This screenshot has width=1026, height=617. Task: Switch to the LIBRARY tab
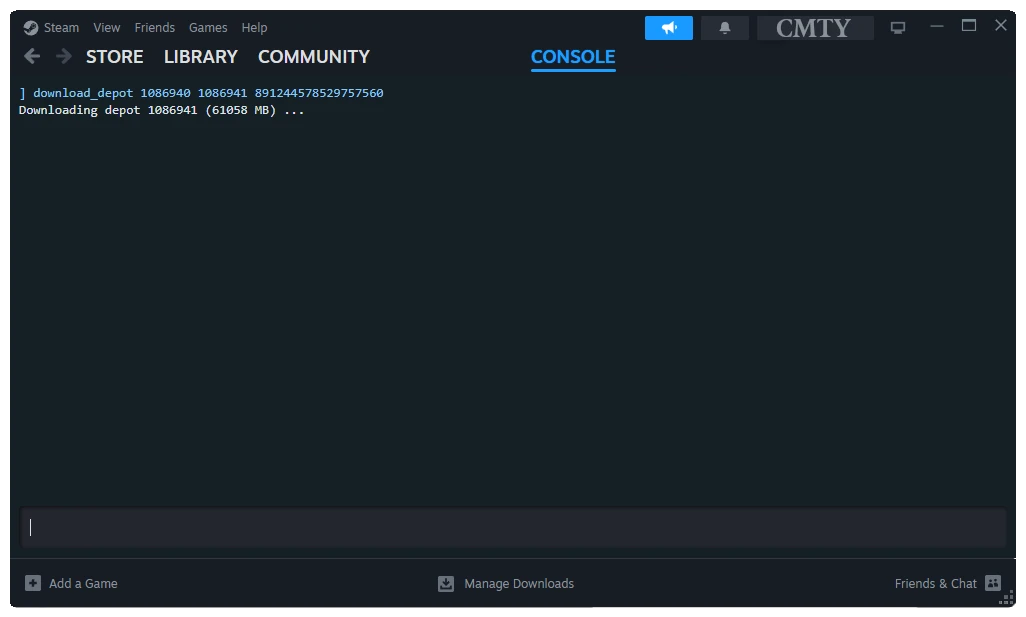tap(200, 57)
